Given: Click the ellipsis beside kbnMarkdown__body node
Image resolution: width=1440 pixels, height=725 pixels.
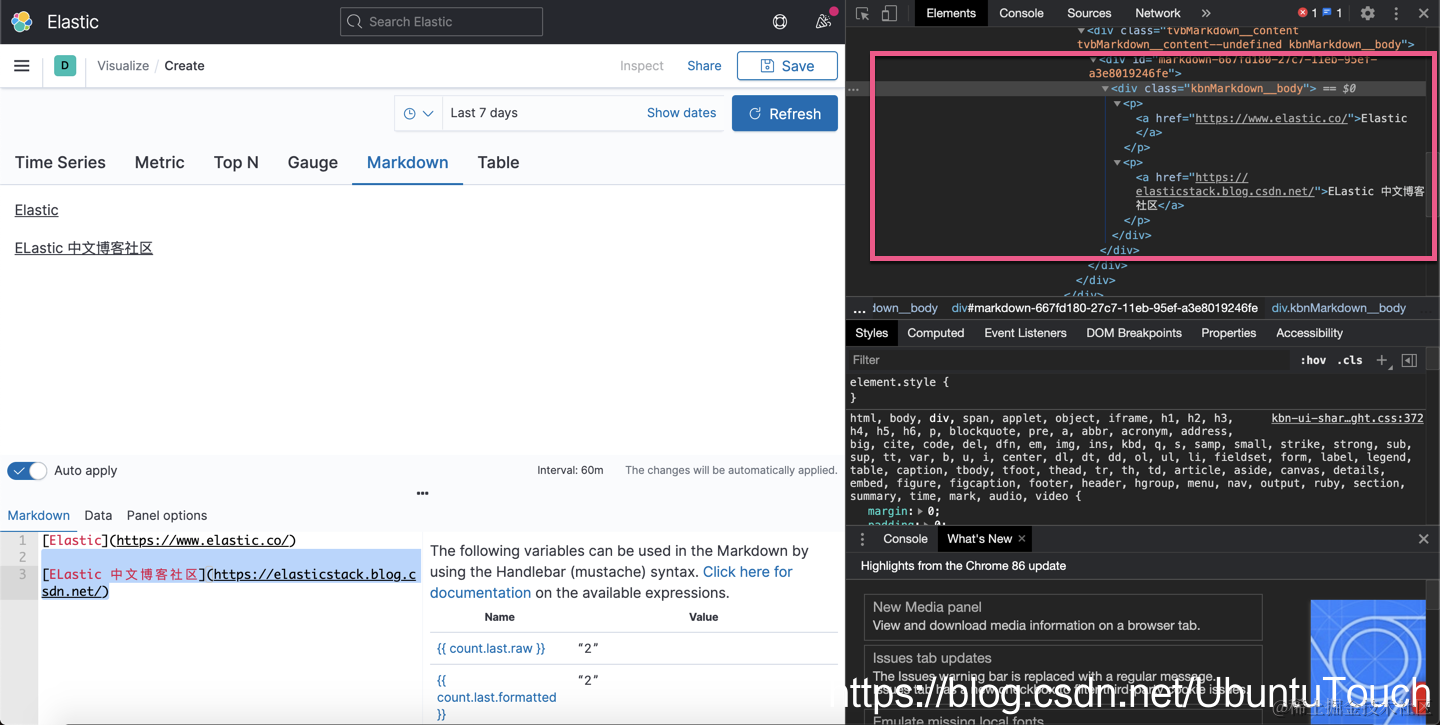Looking at the screenshot, I should coord(853,89).
